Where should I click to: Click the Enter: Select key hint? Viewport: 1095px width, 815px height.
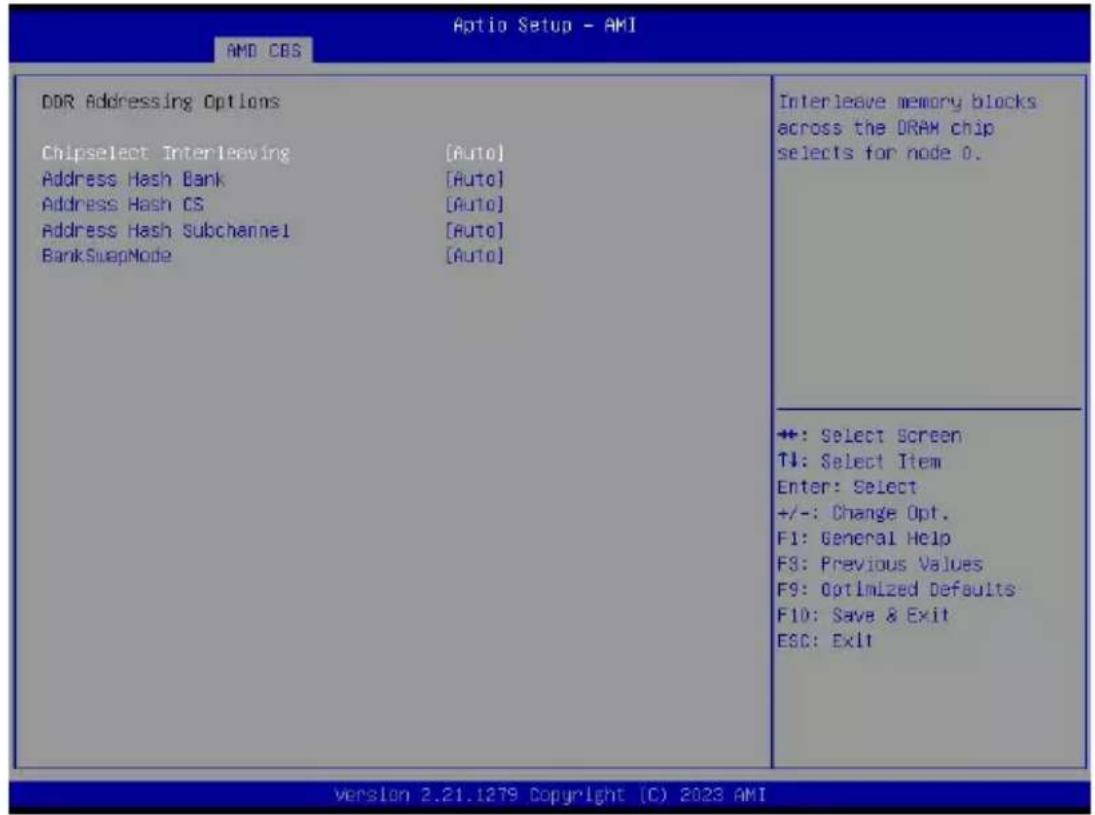846,487
